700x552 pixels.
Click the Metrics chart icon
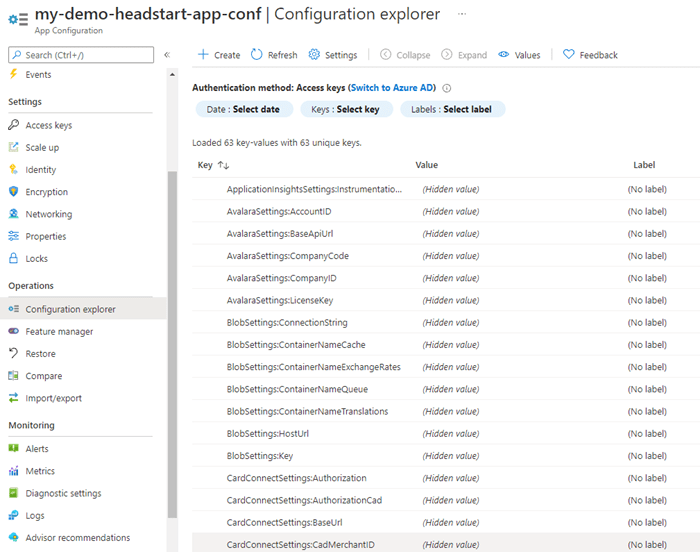click(13, 470)
